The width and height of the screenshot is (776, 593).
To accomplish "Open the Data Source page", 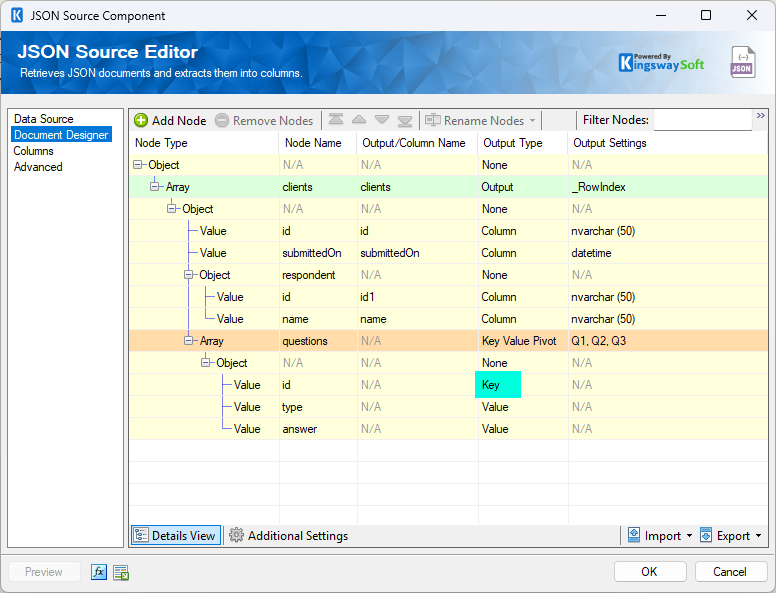I will coord(44,119).
